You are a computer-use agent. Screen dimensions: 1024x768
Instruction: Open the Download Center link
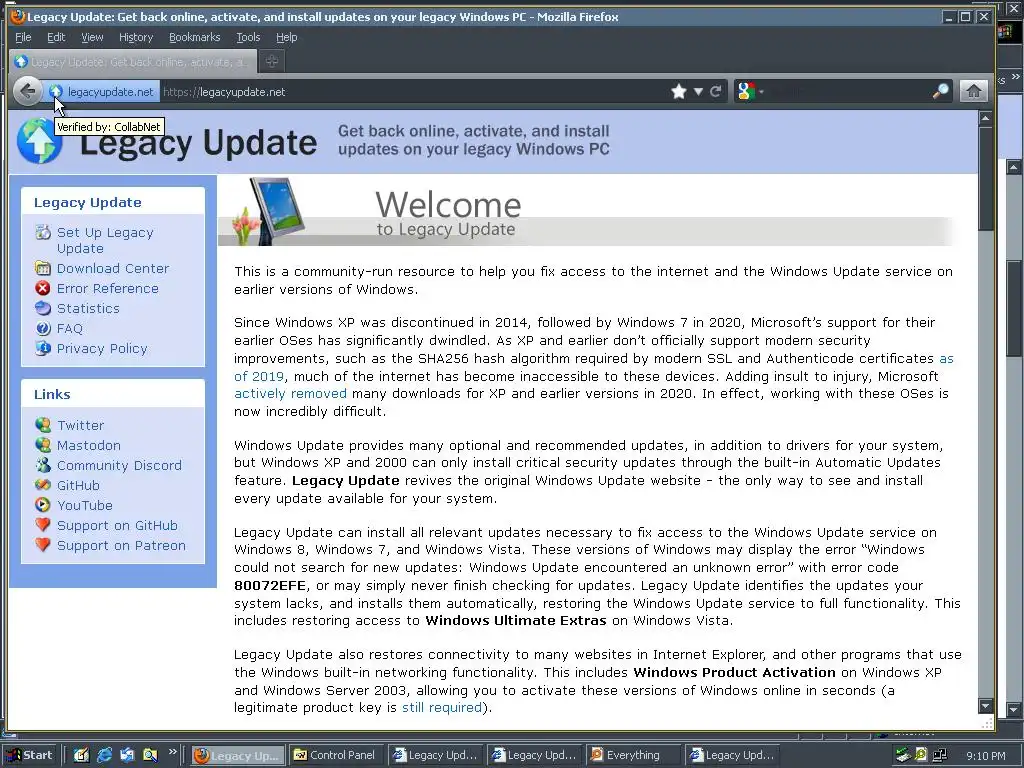(113, 268)
